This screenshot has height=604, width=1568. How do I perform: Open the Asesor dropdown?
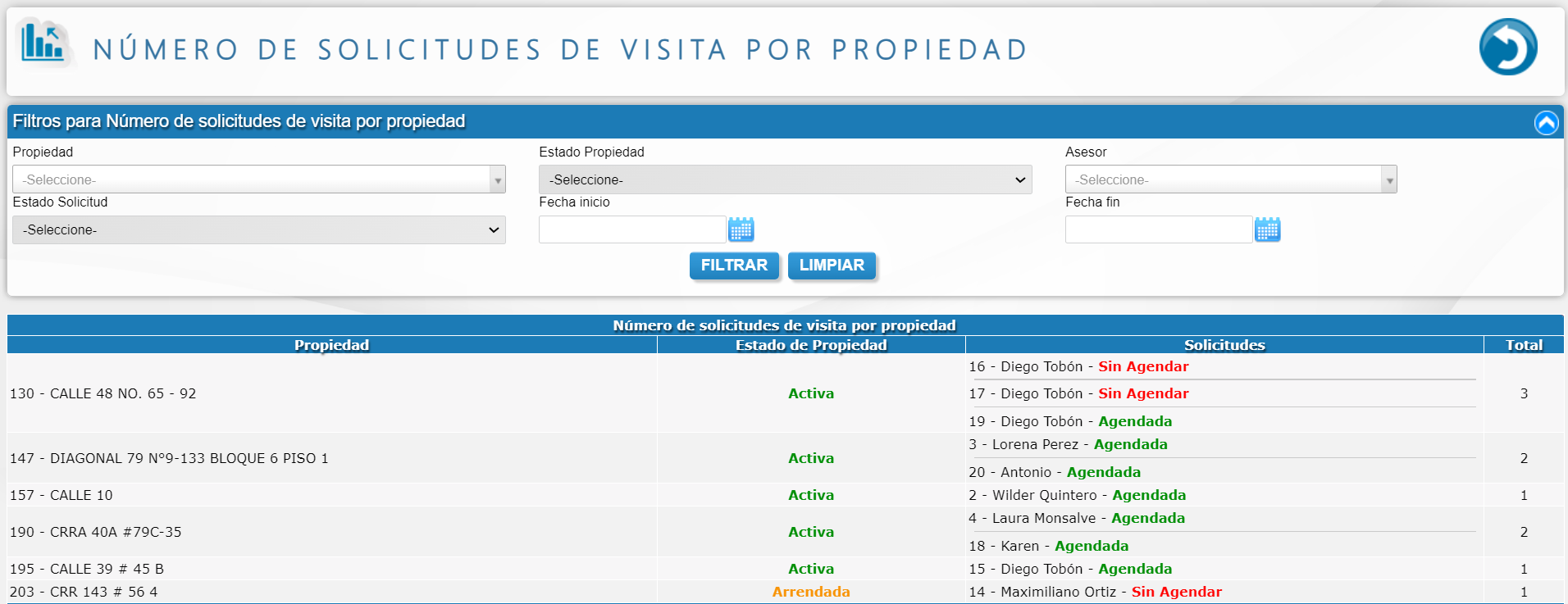click(x=1230, y=179)
